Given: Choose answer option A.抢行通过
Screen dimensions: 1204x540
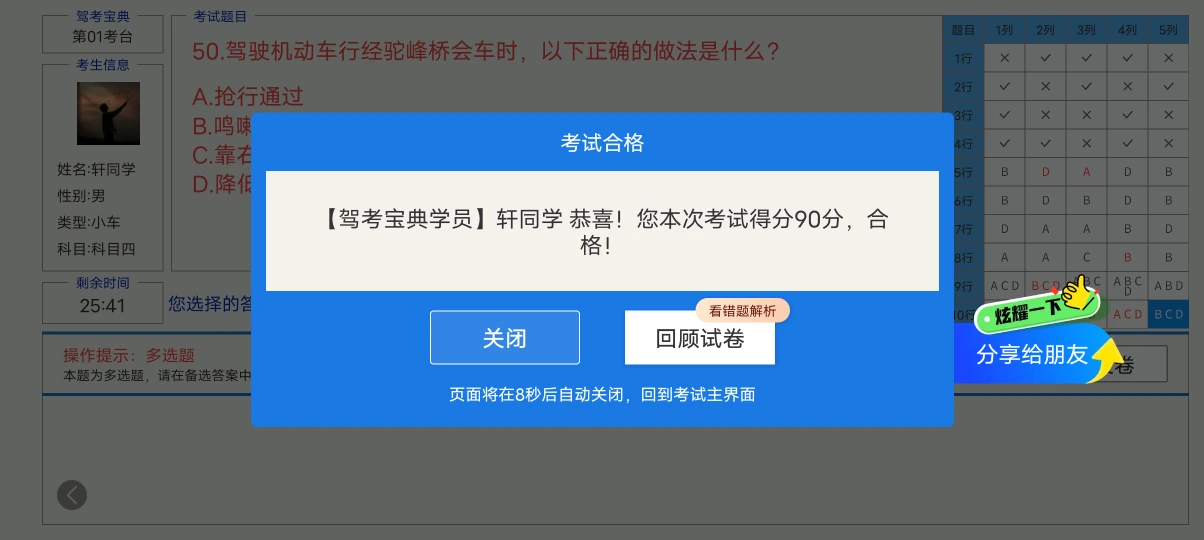Looking at the screenshot, I should pyautogui.click(x=247, y=97).
